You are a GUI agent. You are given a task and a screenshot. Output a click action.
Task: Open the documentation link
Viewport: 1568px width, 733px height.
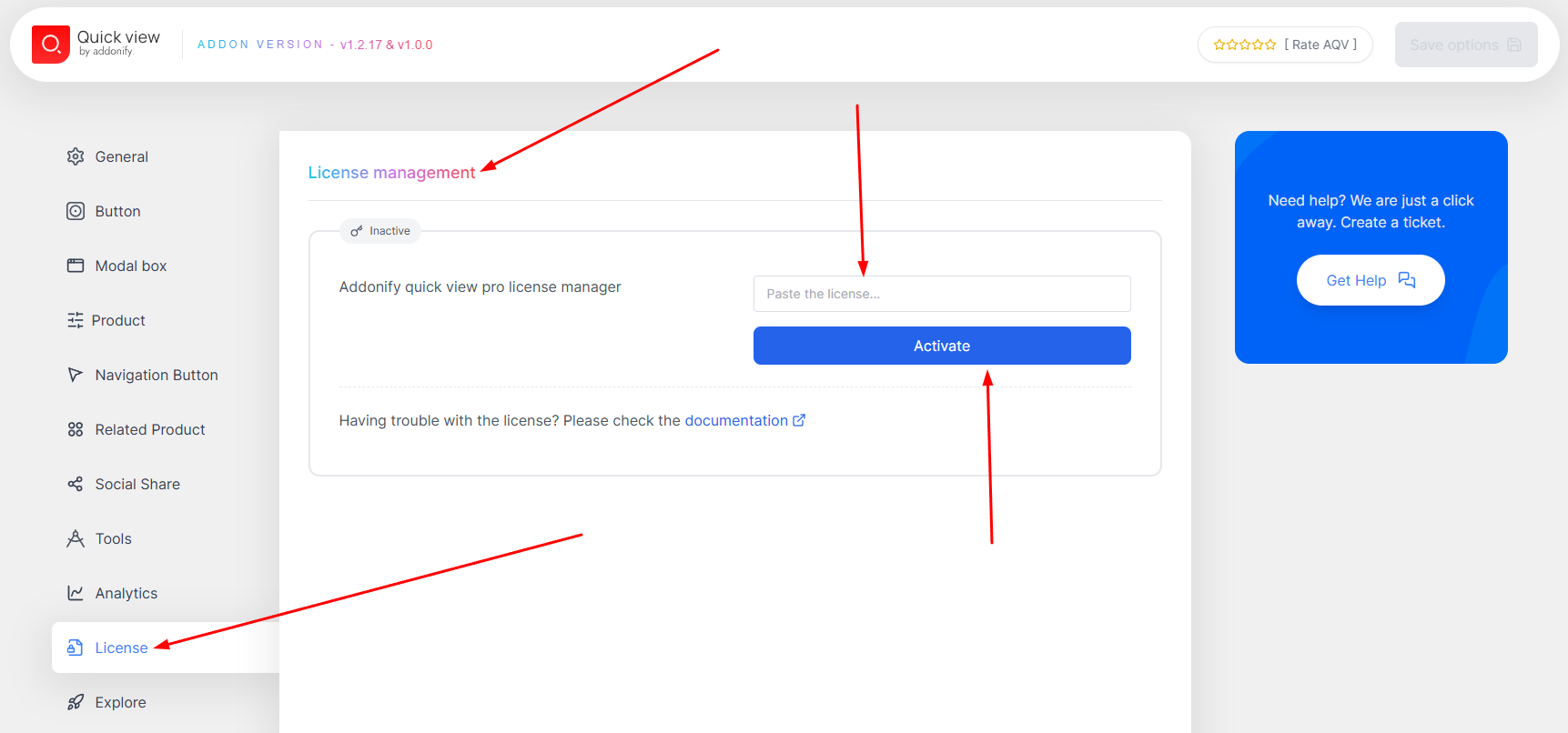coord(737,420)
